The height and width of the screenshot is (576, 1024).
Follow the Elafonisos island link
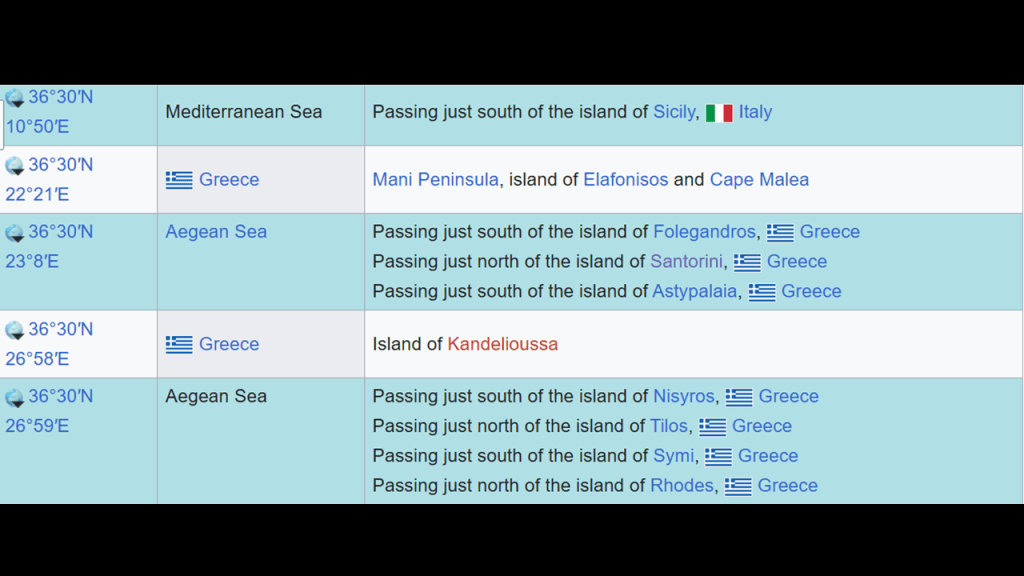tap(625, 180)
